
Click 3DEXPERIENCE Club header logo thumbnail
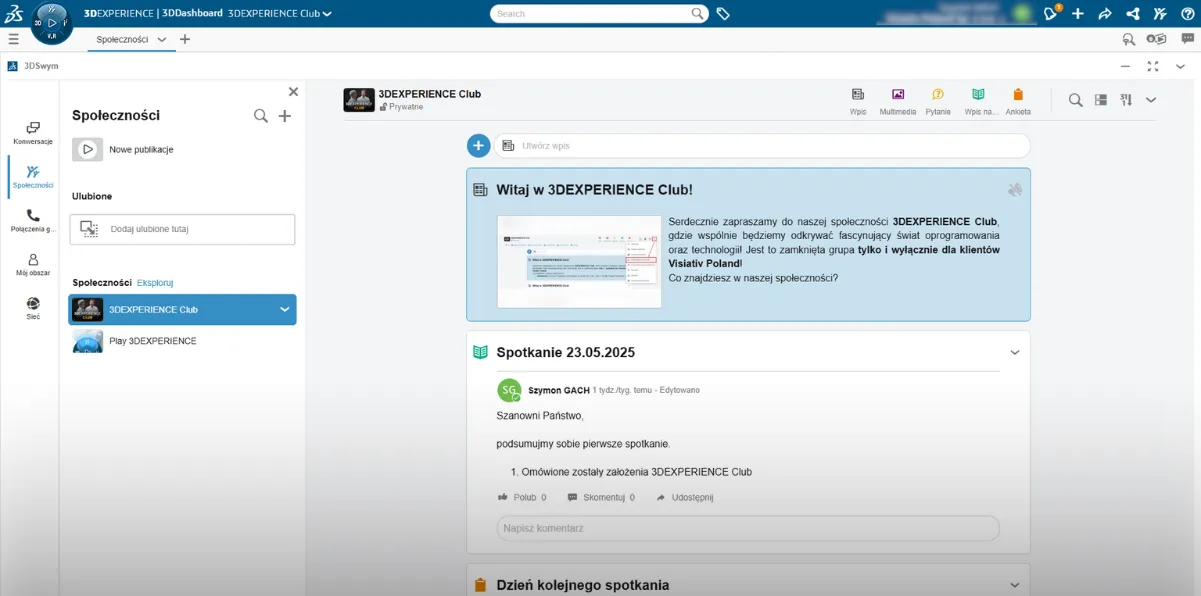tap(359, 100)
